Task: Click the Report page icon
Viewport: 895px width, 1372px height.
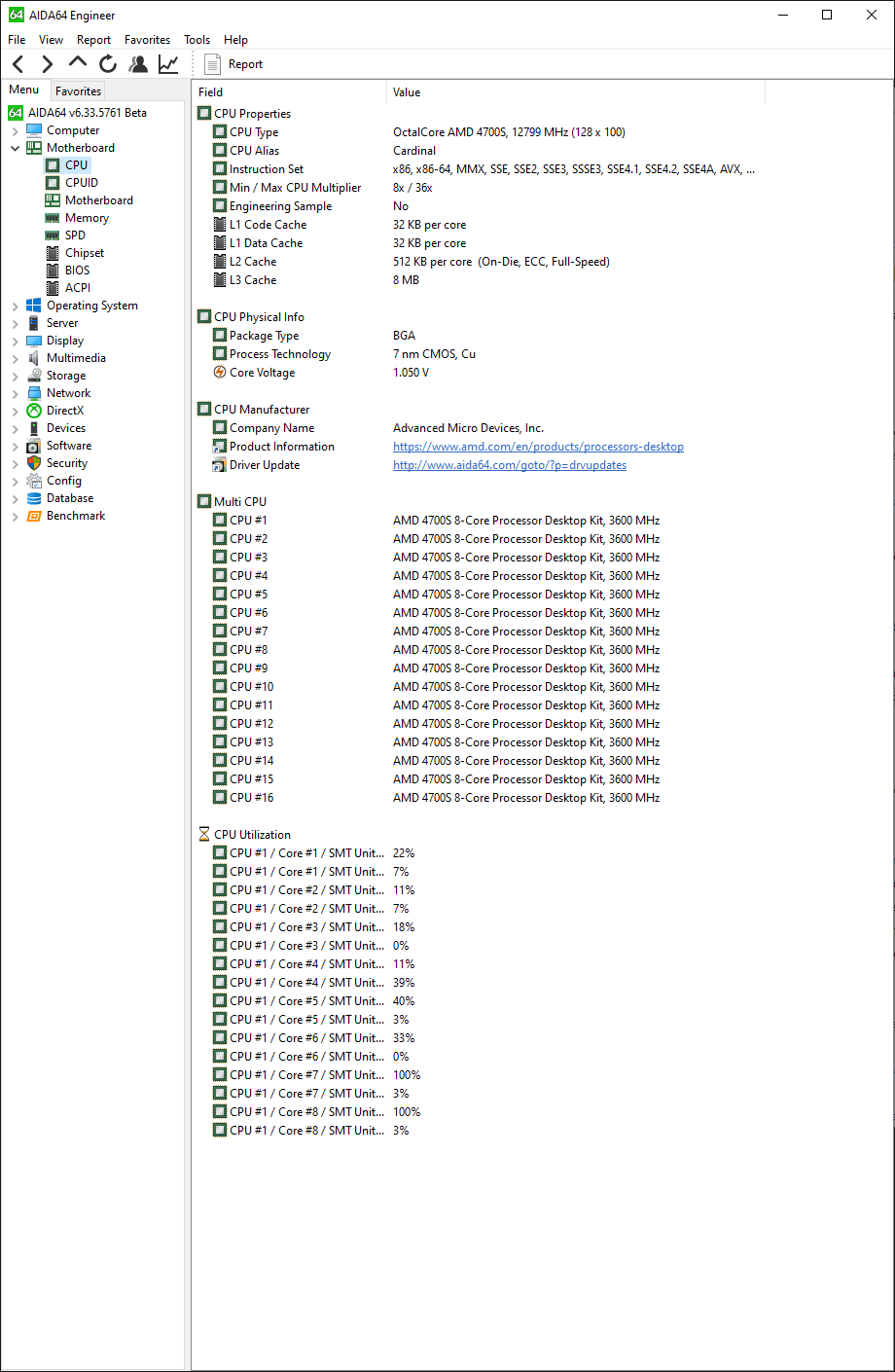Action: (x=212, y=64)
